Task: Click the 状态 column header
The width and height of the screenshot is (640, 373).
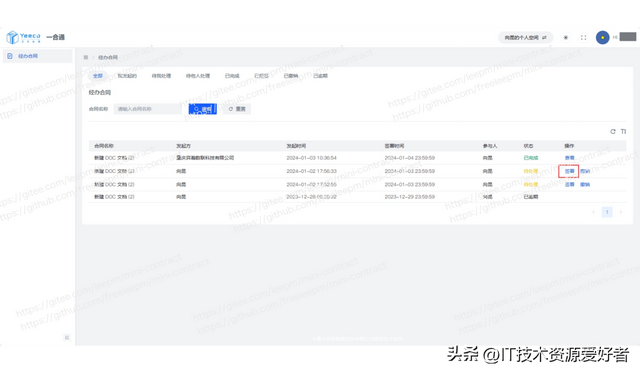Action: [x=528, y=146]
